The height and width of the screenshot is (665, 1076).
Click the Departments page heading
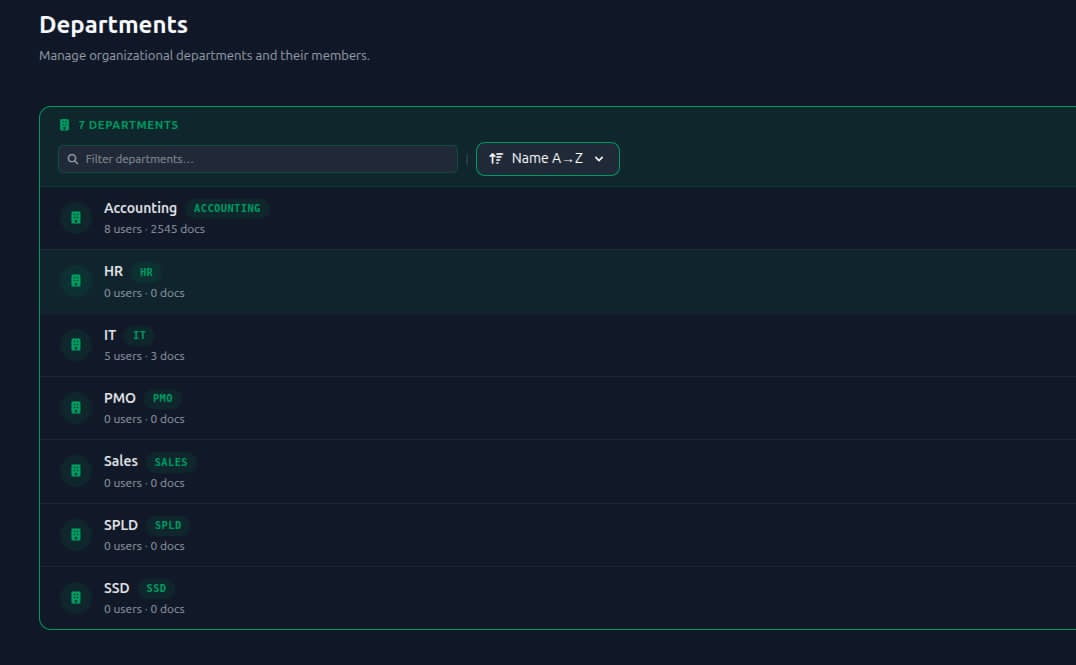point(113,25)
